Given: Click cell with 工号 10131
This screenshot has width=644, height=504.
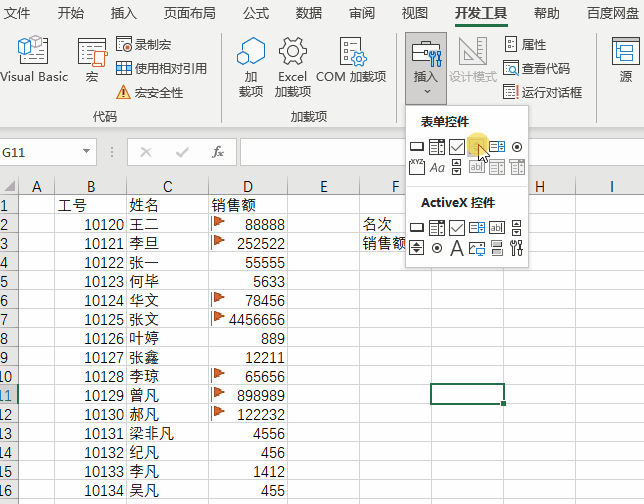Looking at the screenshot, I should [x=90, y=434].
